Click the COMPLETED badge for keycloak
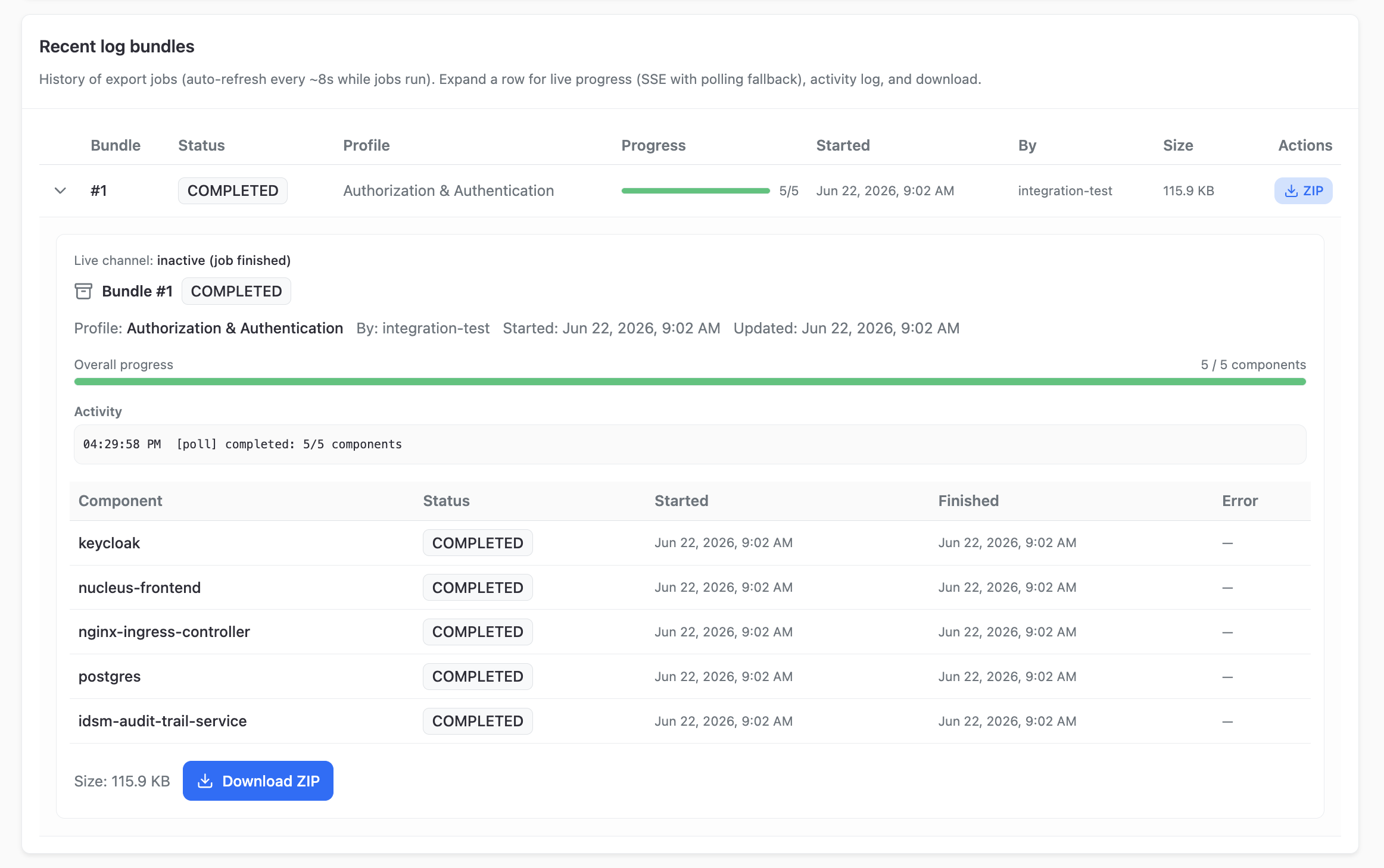This screenshot has width=1384, height=868. click(478, 543)
